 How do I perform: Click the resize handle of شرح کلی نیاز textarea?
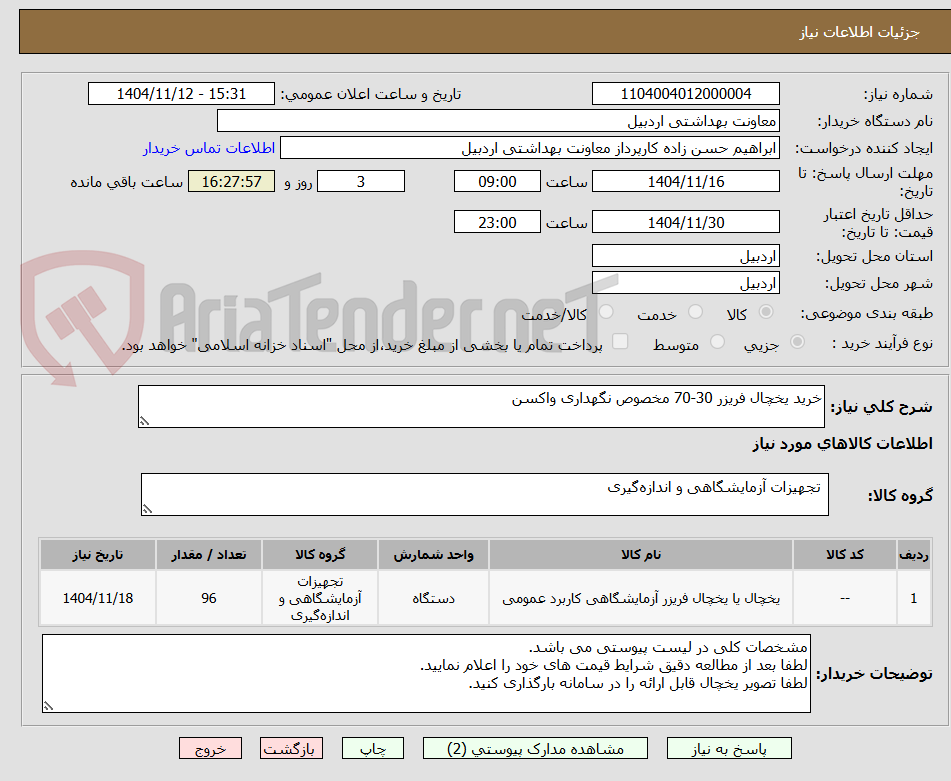click(x=144, y=421)
